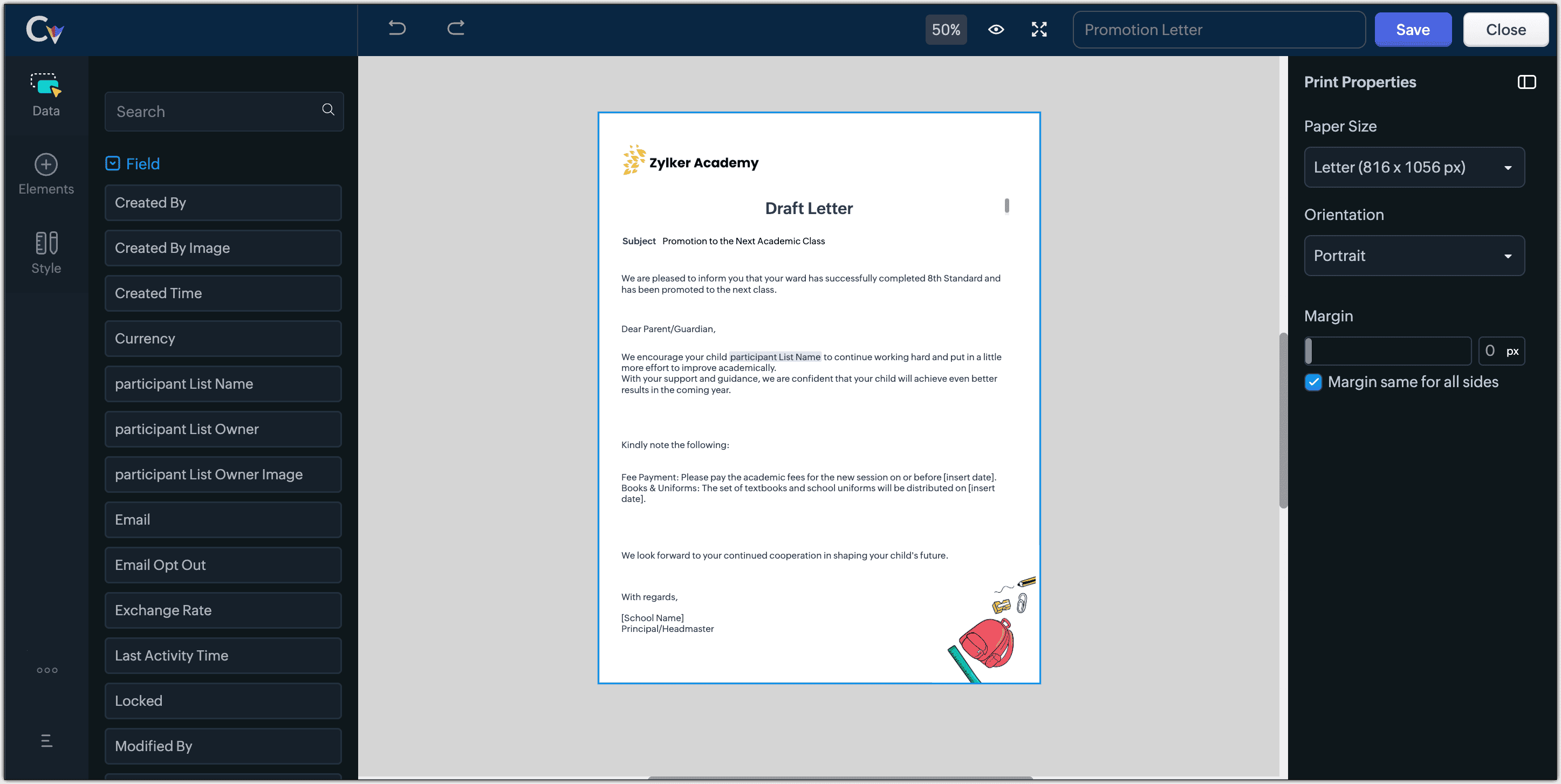The width and height of the screenshot is (1561, 784).
Task: Click the lines menu icon in the bottom-left sidebar
Action: coord(47,740)
